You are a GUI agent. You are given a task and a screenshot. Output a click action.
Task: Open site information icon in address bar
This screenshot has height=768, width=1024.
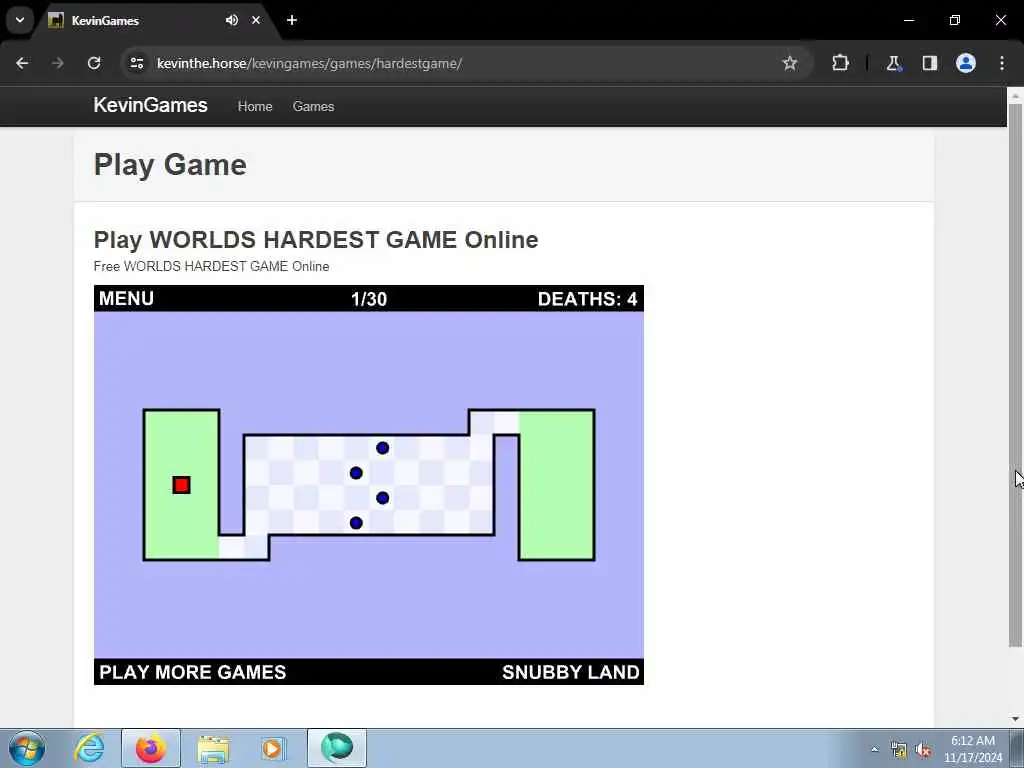(x=136, y=63)
